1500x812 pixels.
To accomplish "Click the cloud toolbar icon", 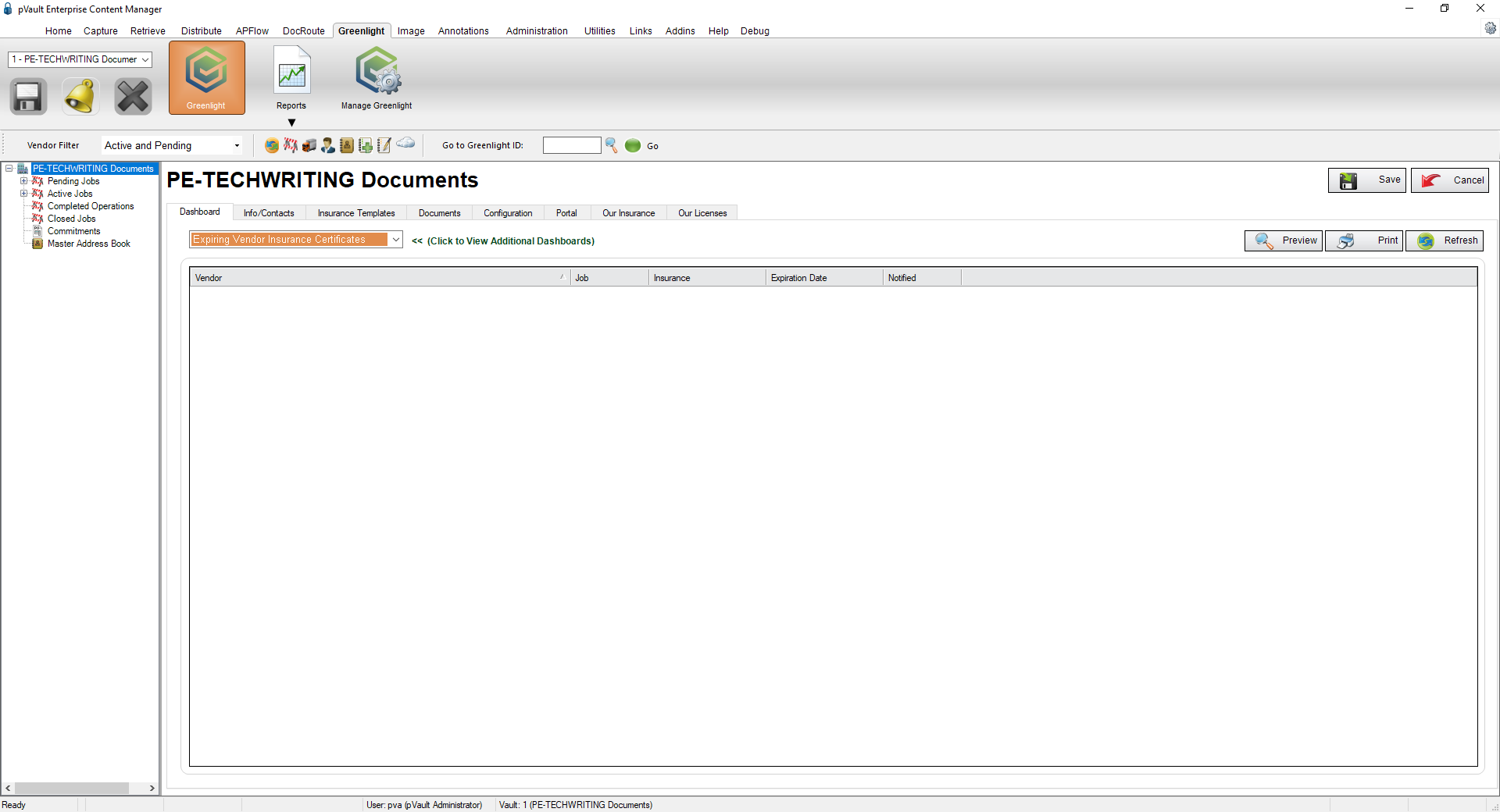I will click(405, 143).
